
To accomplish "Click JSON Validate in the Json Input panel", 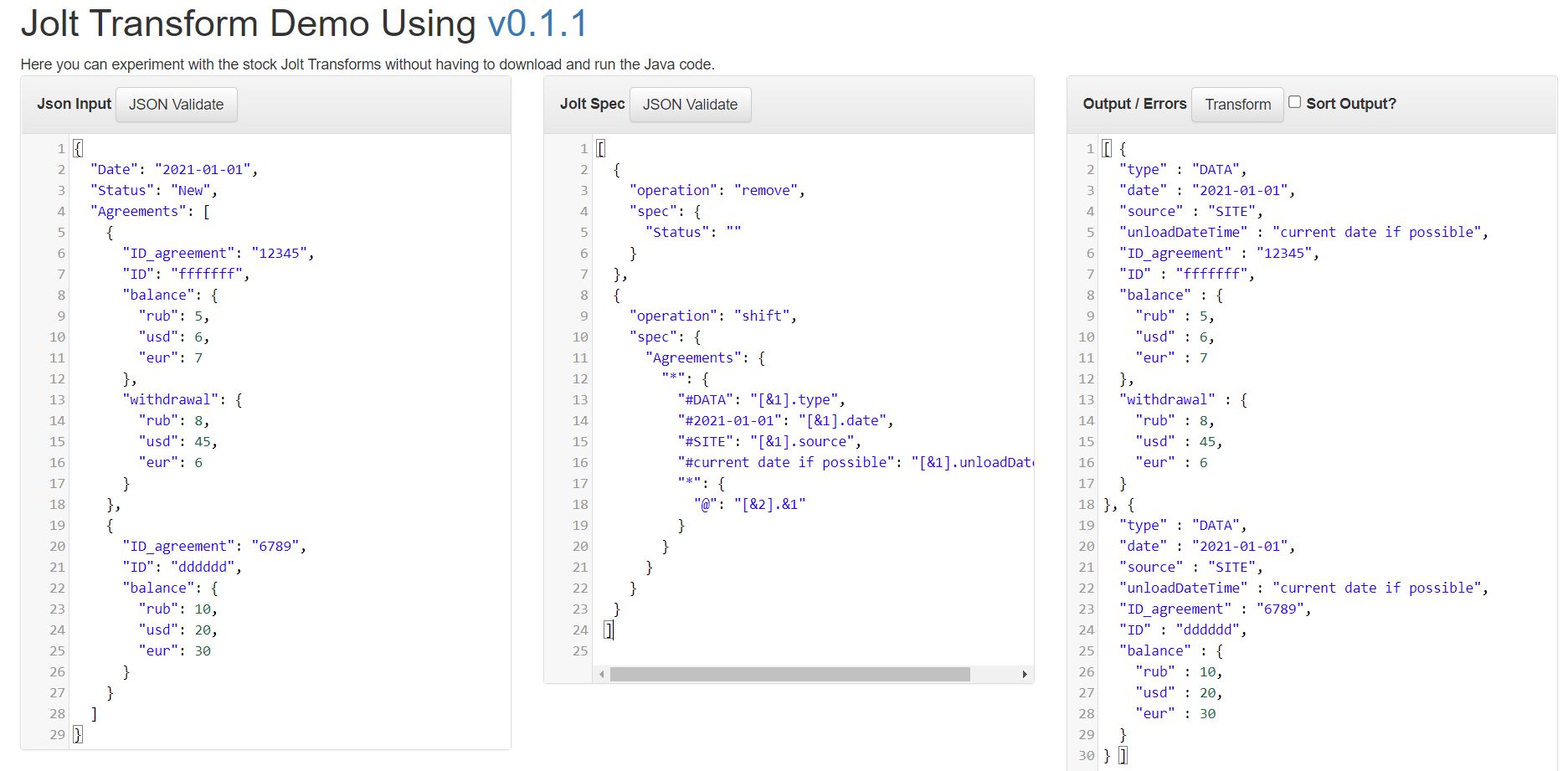I will coord(176,105).
